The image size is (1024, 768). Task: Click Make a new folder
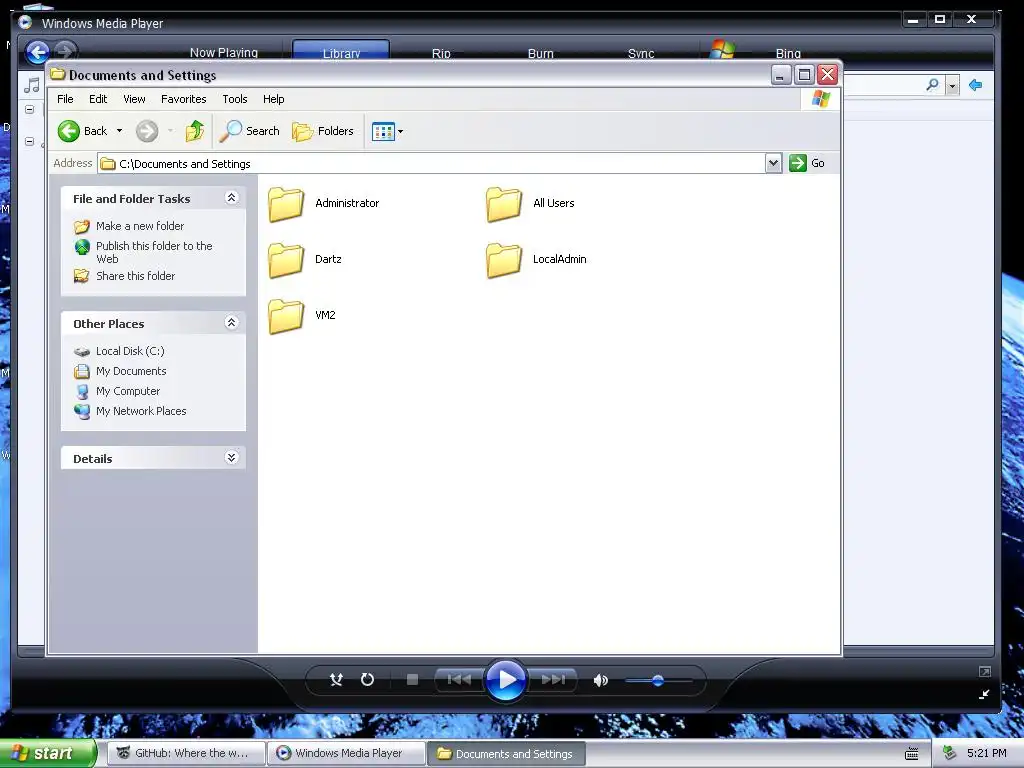click(140, 226)
